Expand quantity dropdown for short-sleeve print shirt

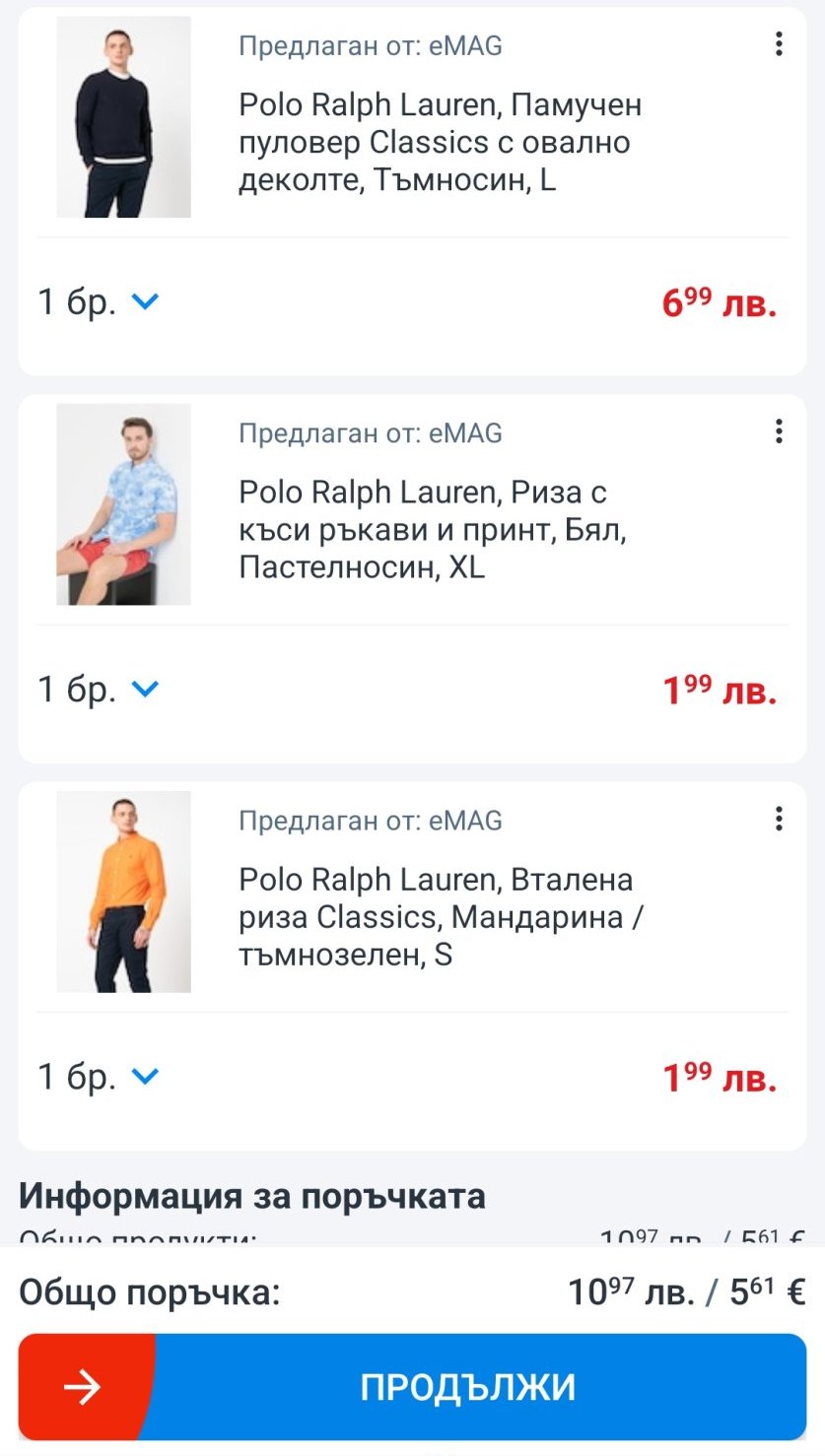(x=145, y=689)
